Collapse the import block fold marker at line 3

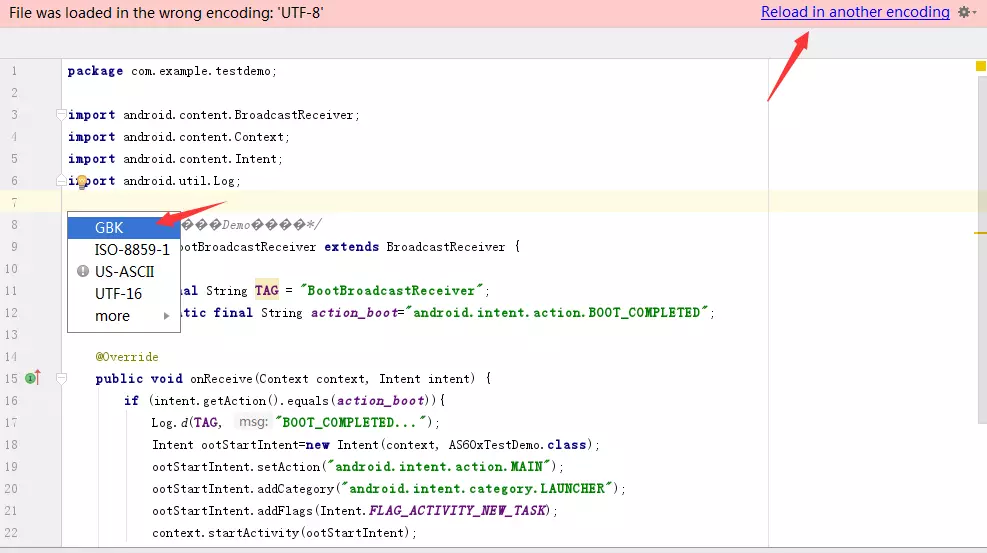[x=61, y=115]
